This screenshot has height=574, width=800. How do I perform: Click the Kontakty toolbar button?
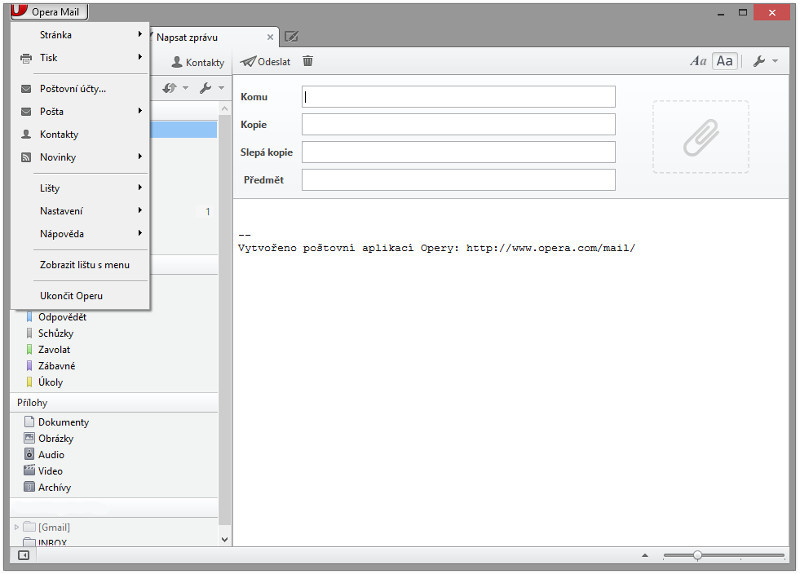point(198,62)
